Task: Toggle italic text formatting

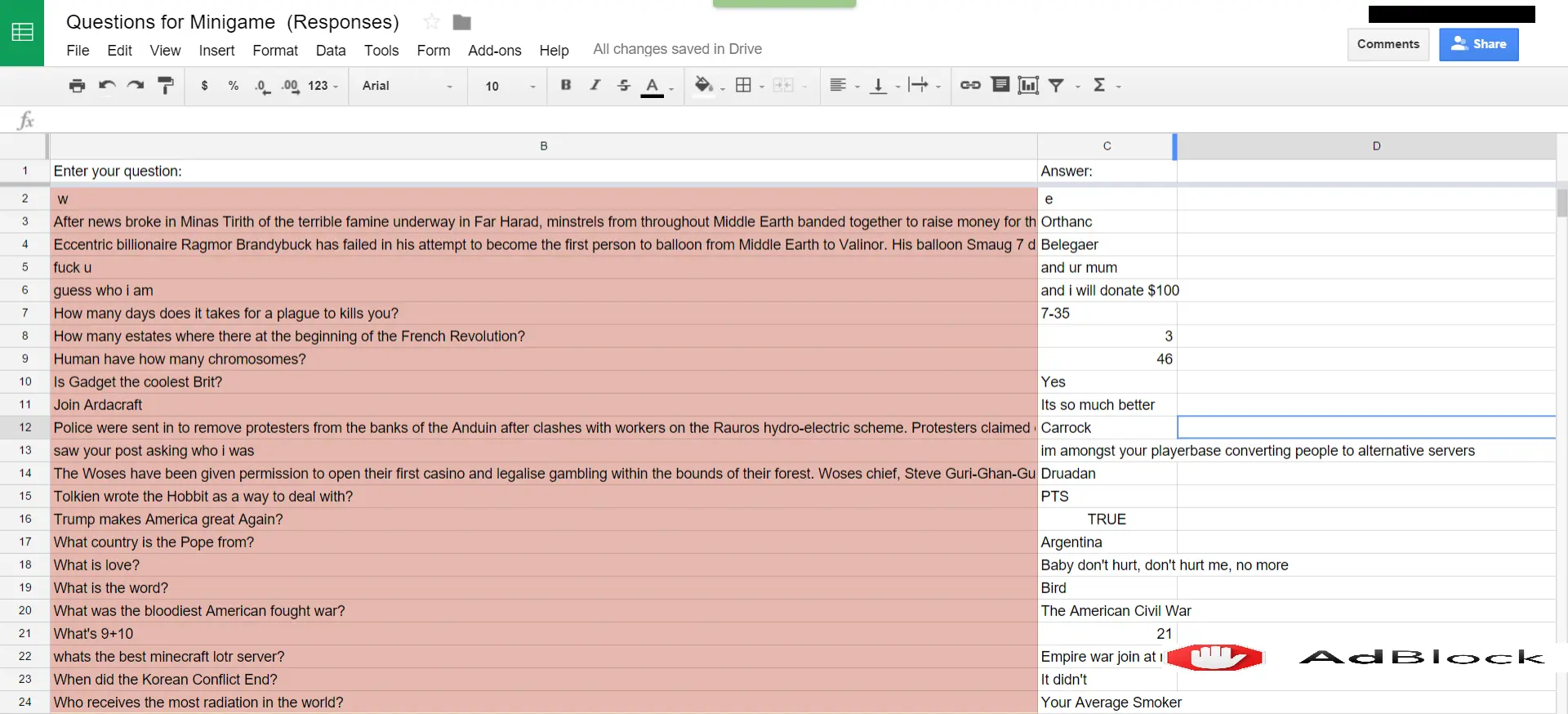Action: point(595,85)
